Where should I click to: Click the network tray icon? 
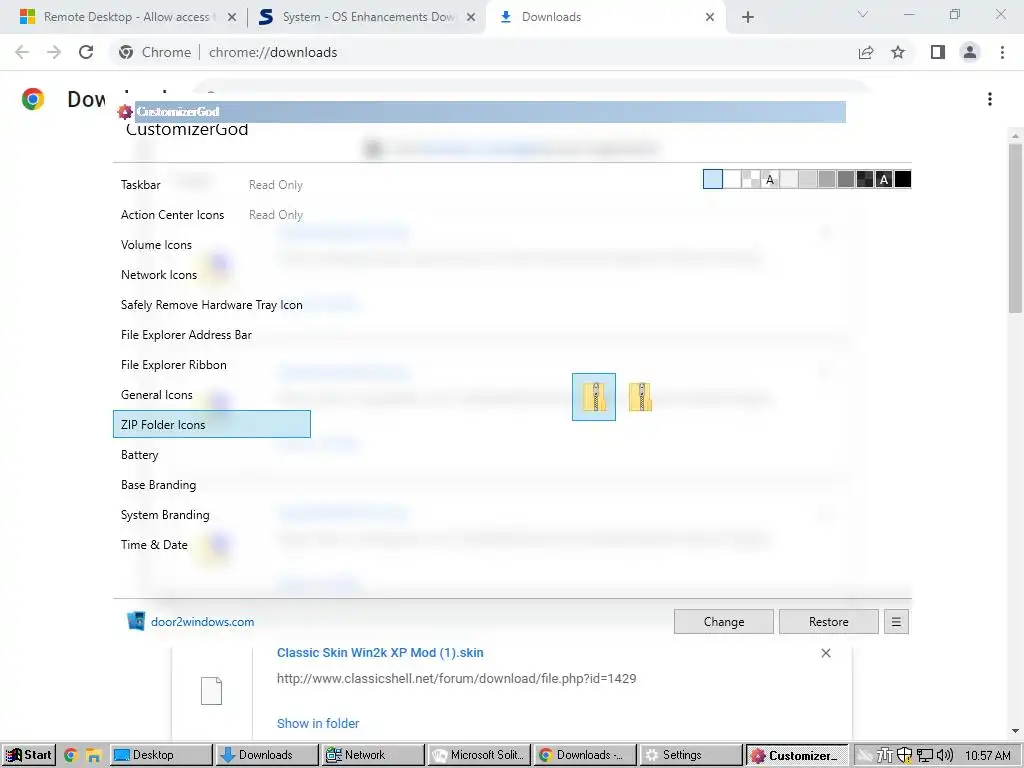tap(925, 755)
